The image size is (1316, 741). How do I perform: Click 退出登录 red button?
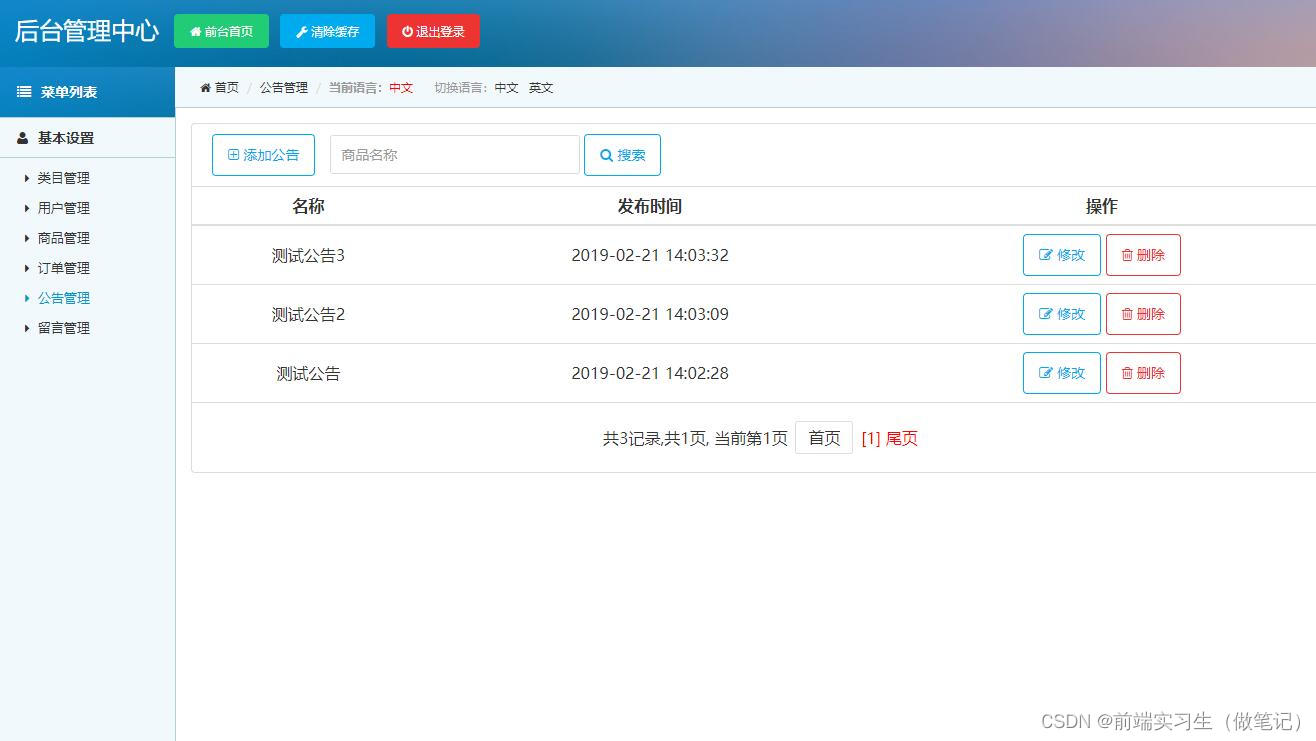click(x=433, y=31)
